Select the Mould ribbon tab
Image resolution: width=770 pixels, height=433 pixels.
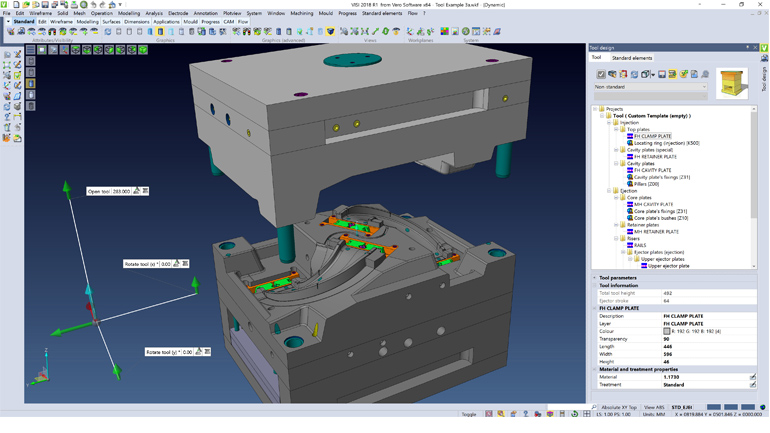(x=190, y=21)
